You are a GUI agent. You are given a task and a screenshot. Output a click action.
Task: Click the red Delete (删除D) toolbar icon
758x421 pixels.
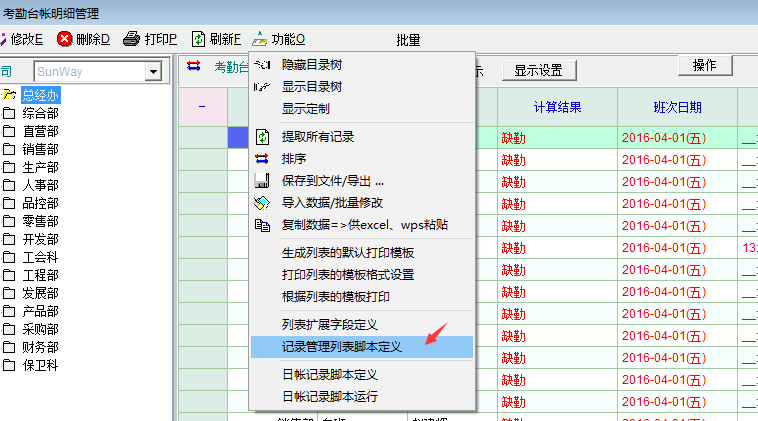pyautogui.click(x=65, y=40)
